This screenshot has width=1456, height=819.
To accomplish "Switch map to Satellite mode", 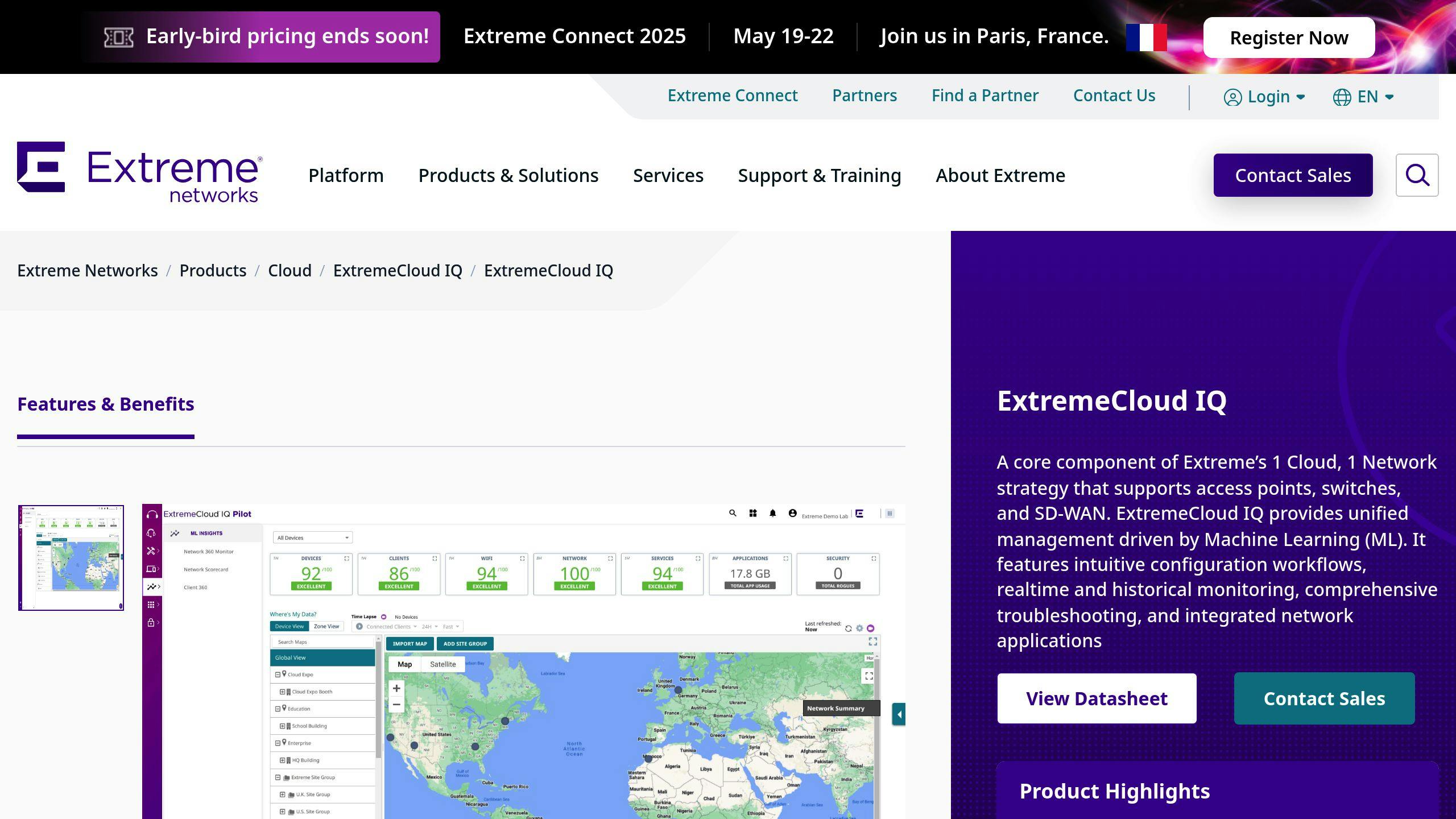I will [442, 664].
